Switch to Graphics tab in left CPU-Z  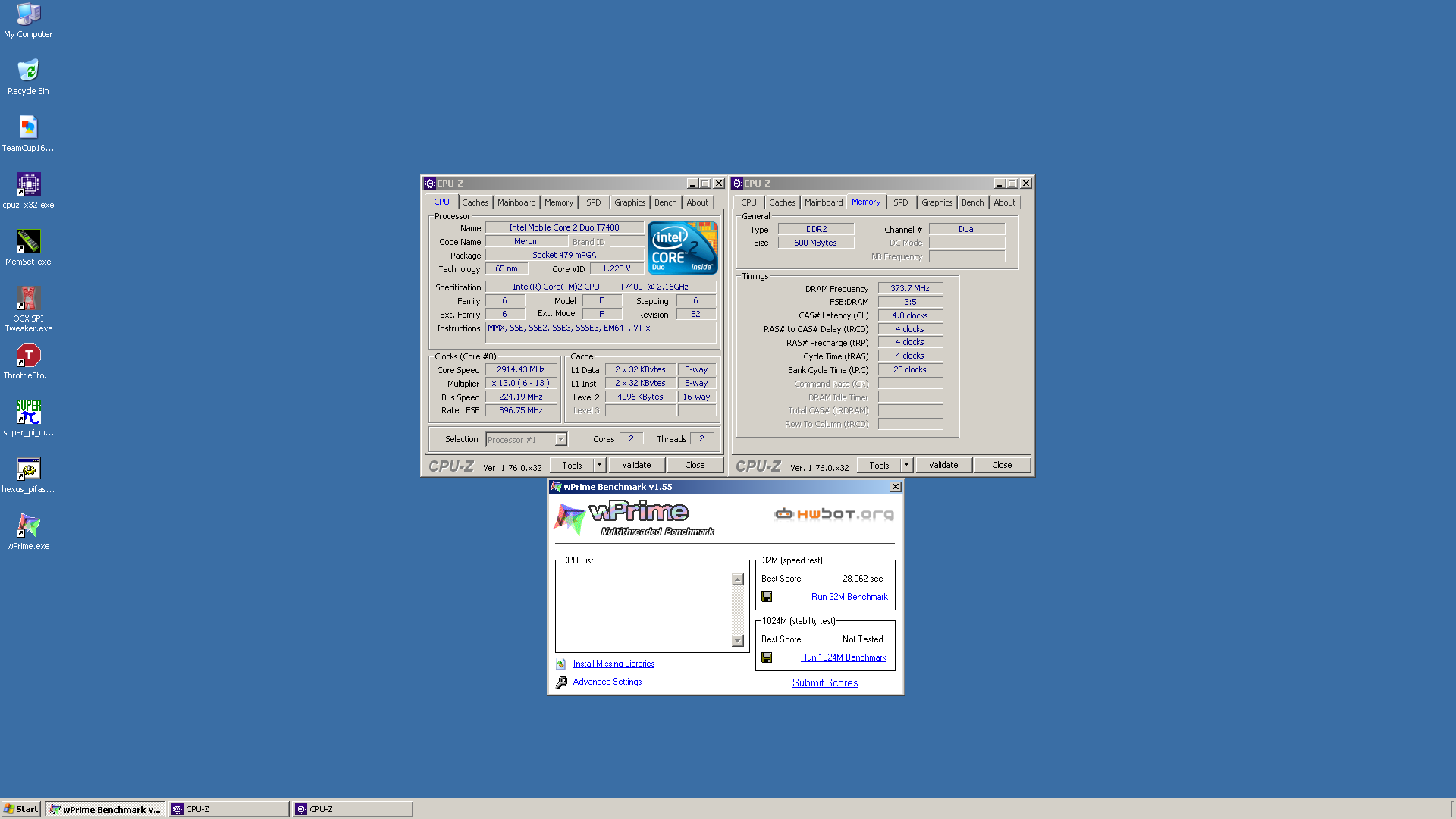[x=630, y=202]
